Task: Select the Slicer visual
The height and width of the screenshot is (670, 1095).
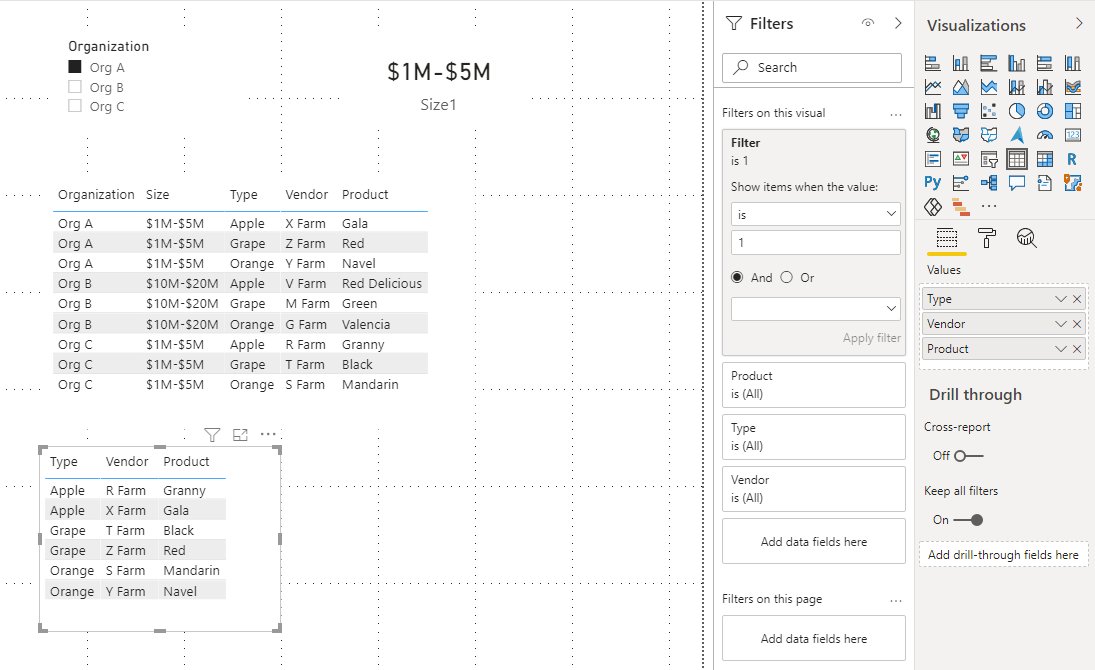Action: [x=989, y=159]
